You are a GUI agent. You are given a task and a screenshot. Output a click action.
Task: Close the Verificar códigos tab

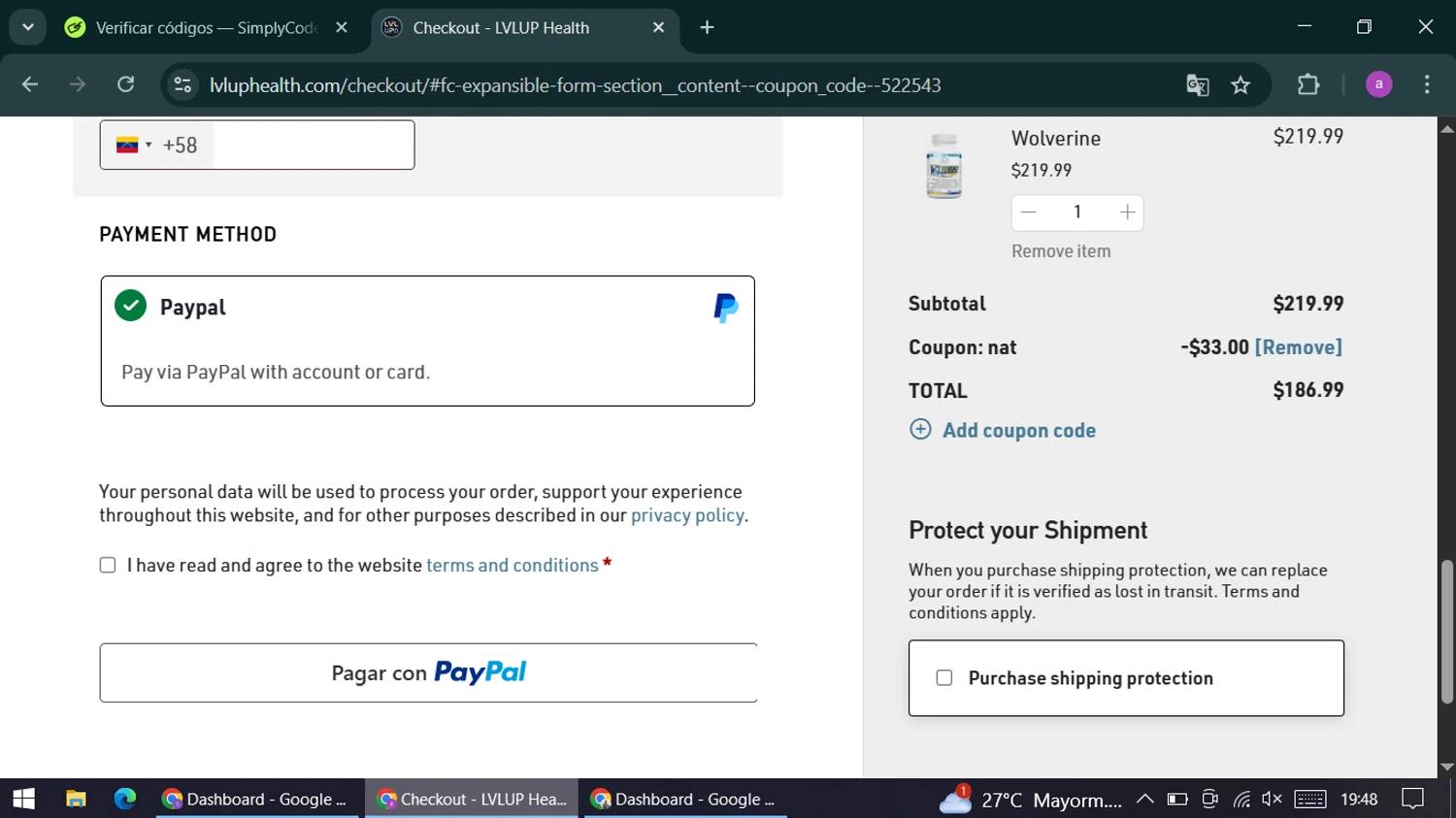coord(342,27)
